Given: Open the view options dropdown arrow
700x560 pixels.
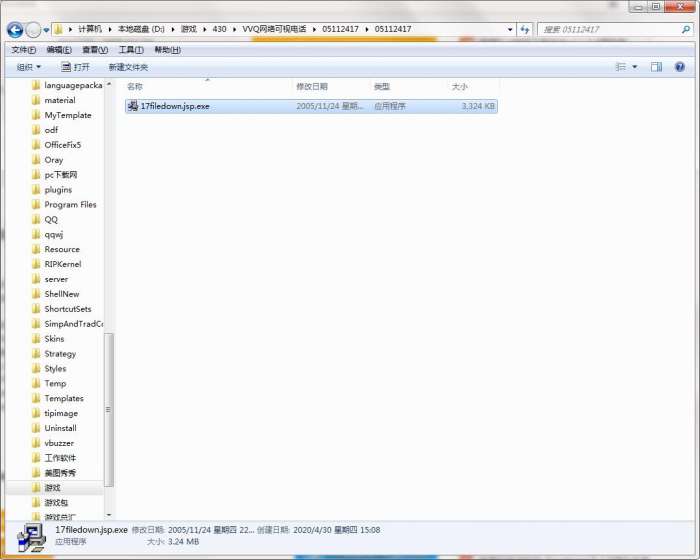Looking at the screenshot, I should click(635, 67).
